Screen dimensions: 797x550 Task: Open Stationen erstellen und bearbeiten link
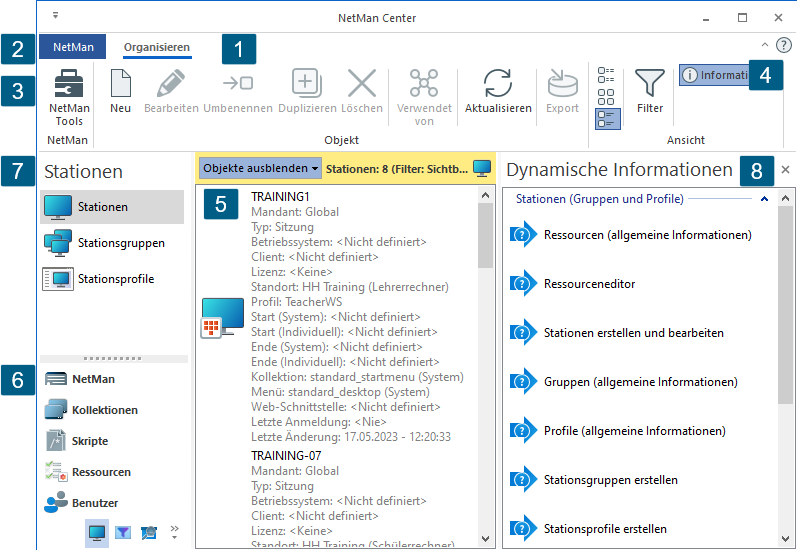click(x=633, y=333)
